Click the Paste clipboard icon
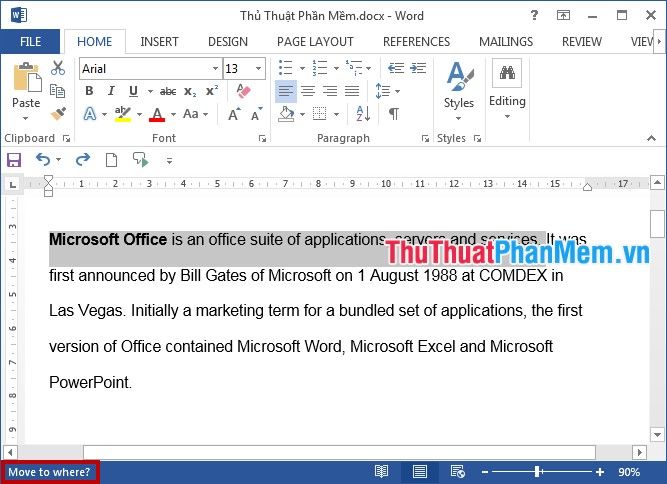 tap(27, 77)
